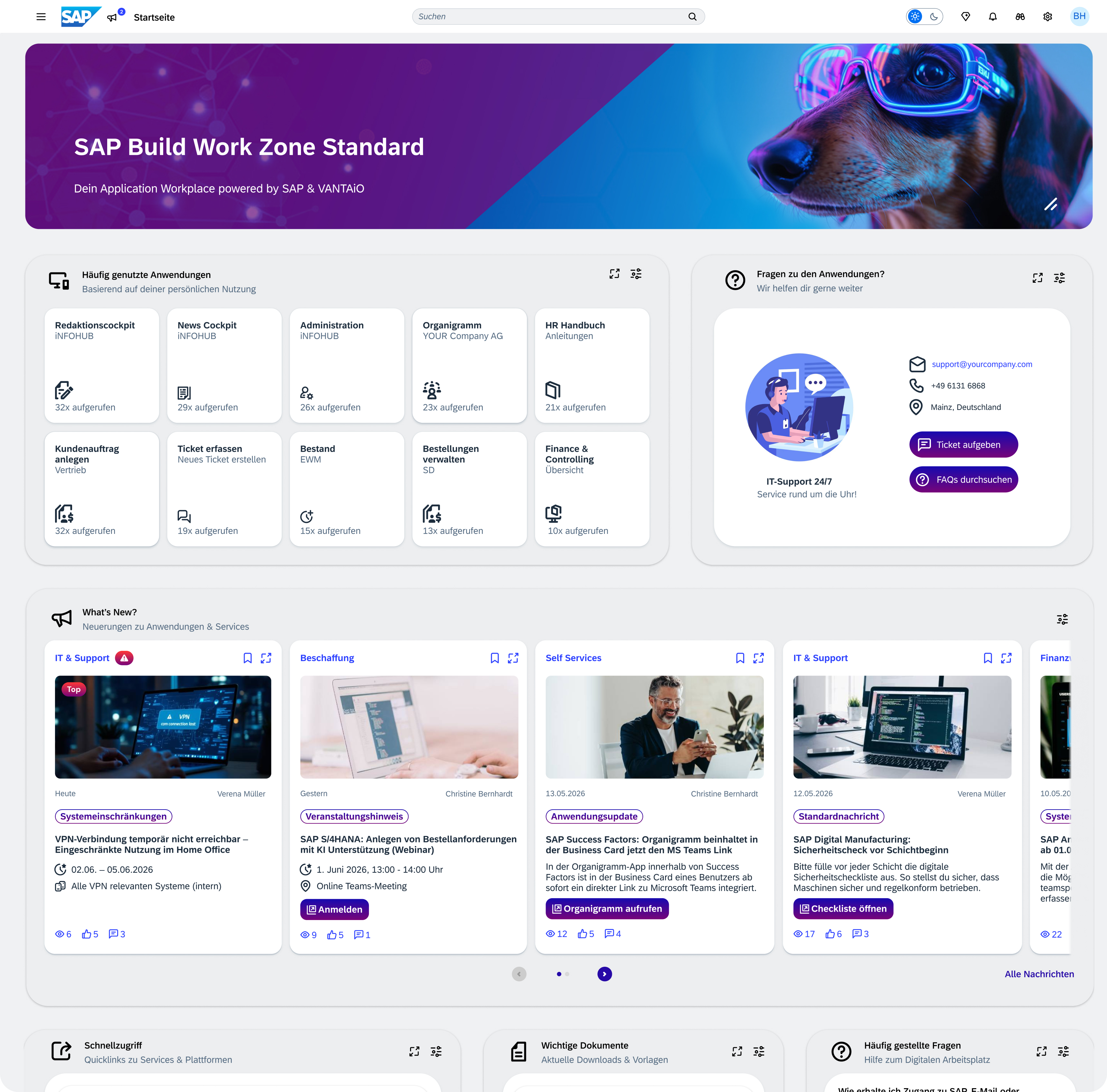Bookmark the VPN-Verbindung news card
Image resolution: width=1107 pixels, height=1092 pixels.
click(x=248, y=658)
